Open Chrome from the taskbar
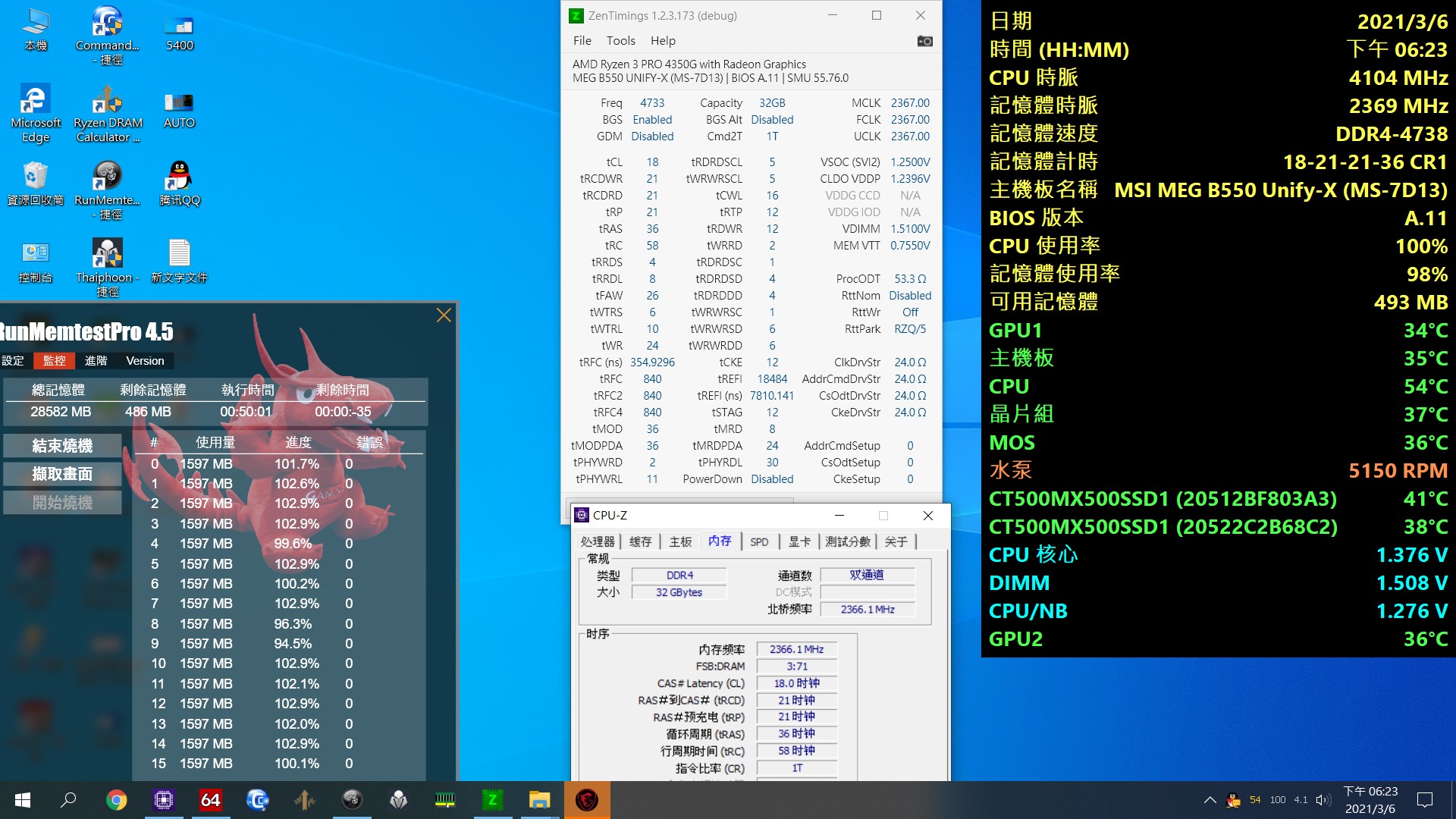 click(116, 800)
